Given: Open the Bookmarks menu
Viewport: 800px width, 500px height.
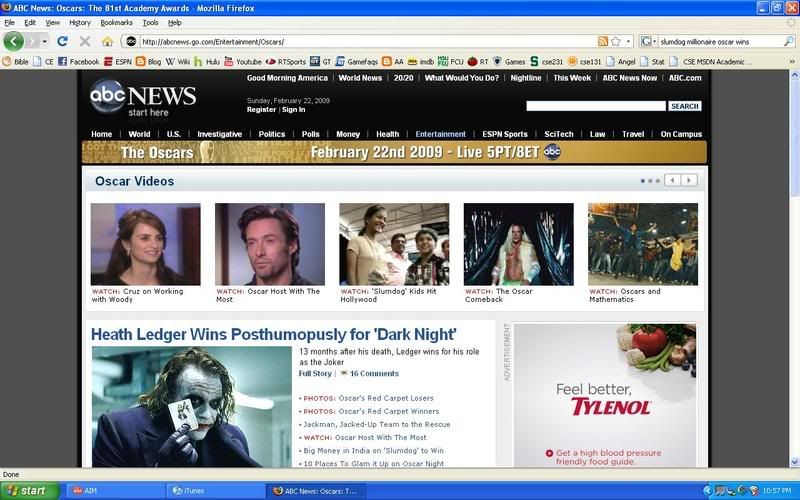Looking at the screenshot, I should (116, 22).
